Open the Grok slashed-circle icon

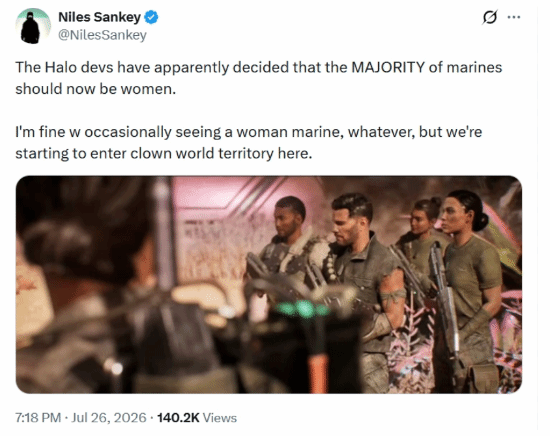click(x=490, y=17)
